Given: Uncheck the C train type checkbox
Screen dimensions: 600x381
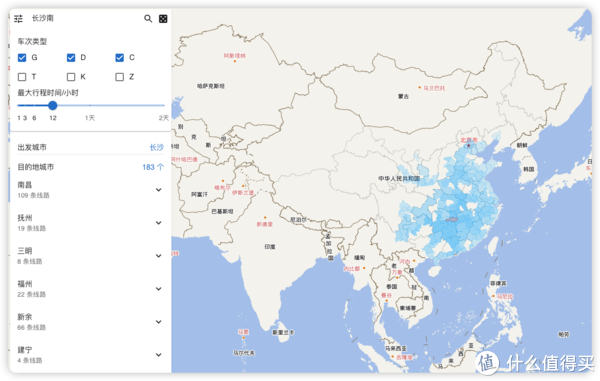Looking at the screenshot, I should pyautogui.click(x=119, y=57).
